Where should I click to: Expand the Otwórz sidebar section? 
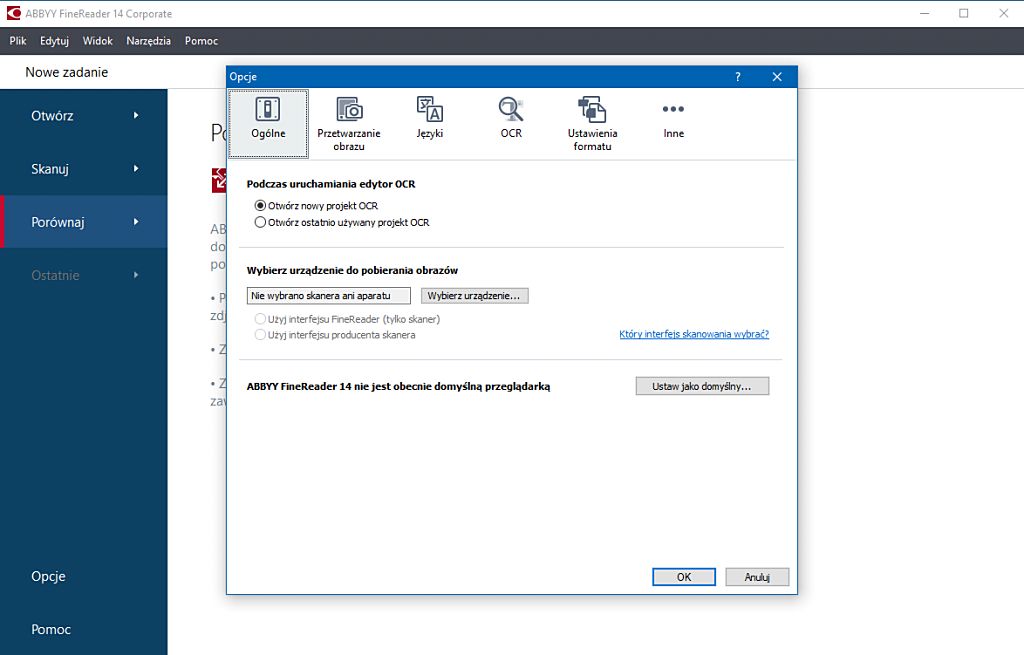[x=84, y=116]
